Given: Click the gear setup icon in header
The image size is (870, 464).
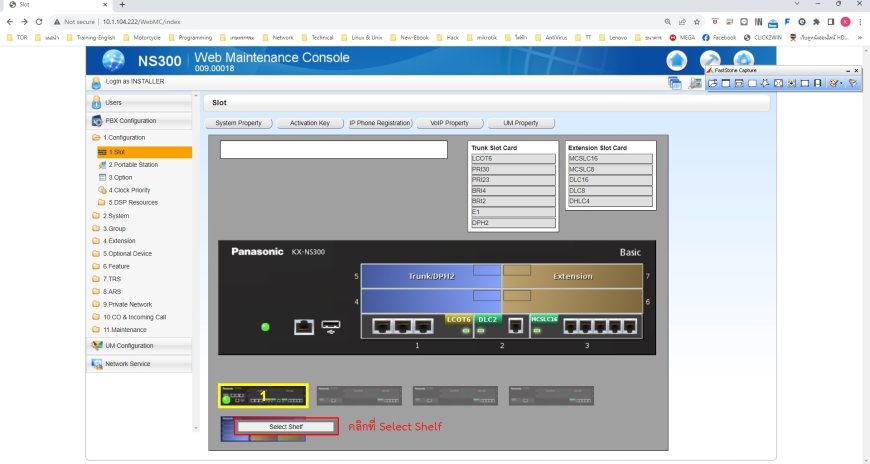Looking at the screenshot, I should 743,60.
